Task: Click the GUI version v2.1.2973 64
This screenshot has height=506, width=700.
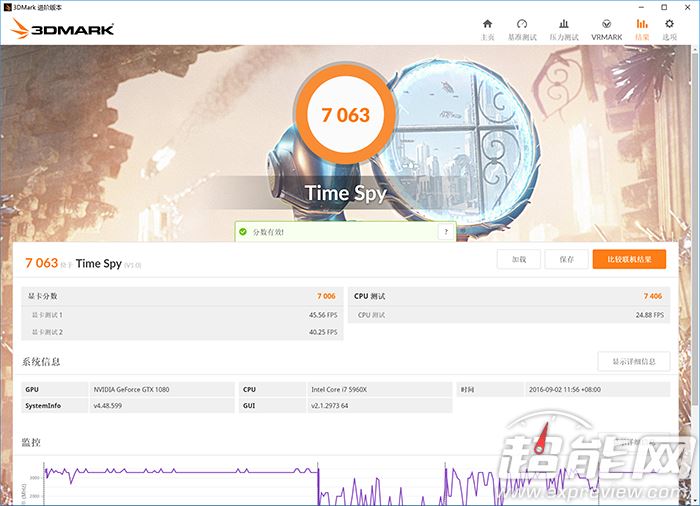Action: [x=329, y=406]
